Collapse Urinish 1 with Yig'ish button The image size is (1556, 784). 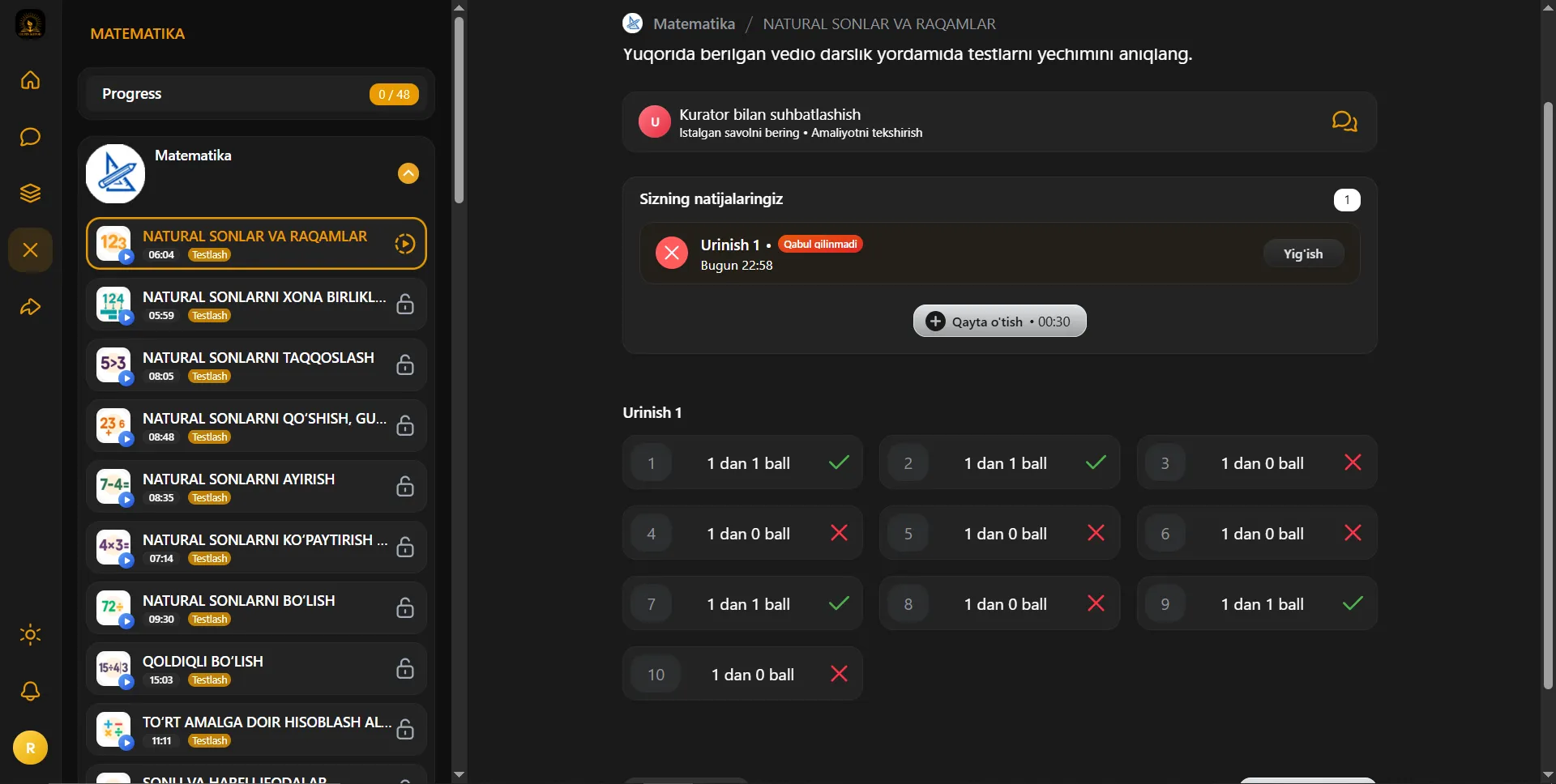click(x=1303, y=254)
